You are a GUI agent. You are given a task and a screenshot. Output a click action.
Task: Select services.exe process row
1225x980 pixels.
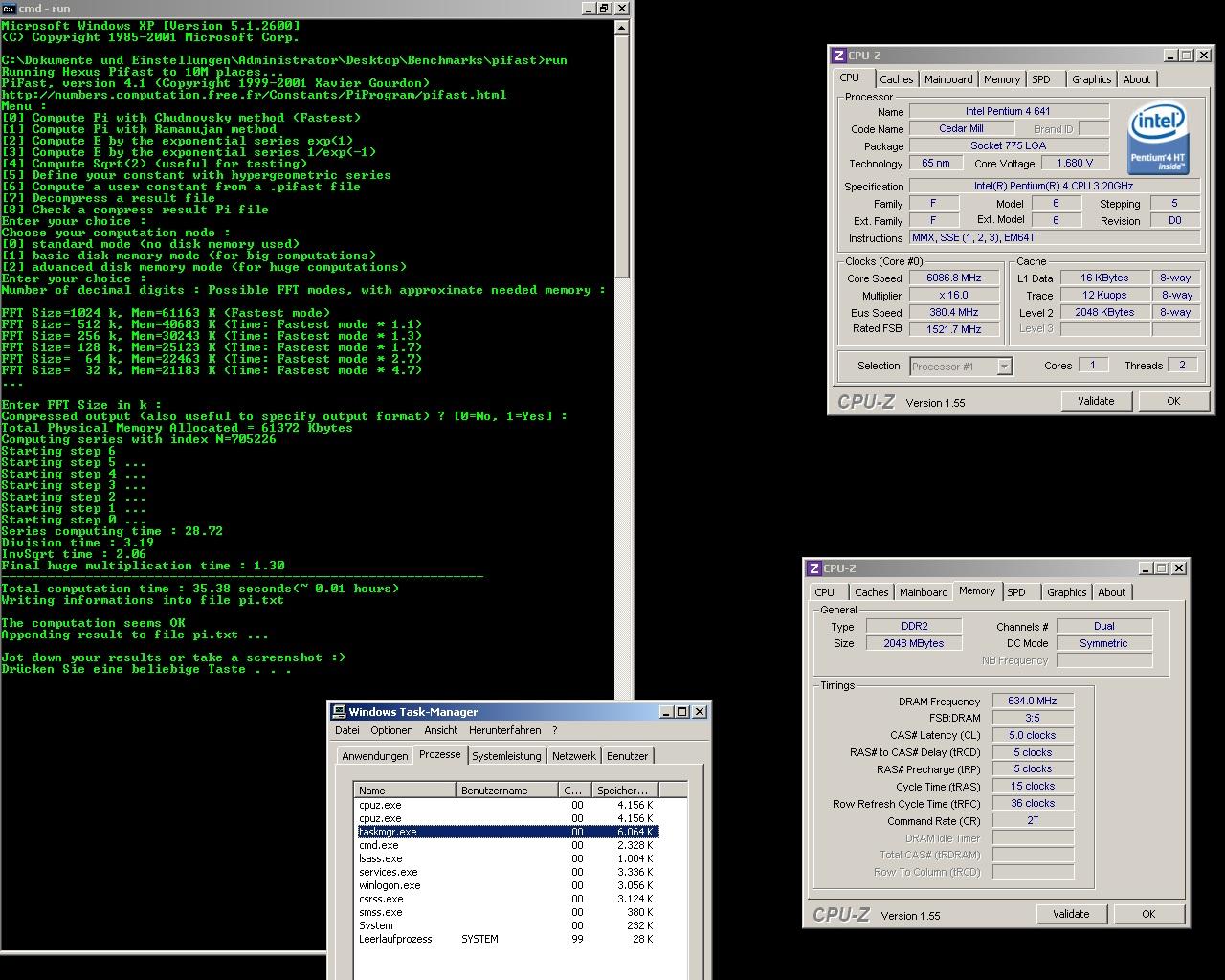pyautogui.click(x=506, y=872)
